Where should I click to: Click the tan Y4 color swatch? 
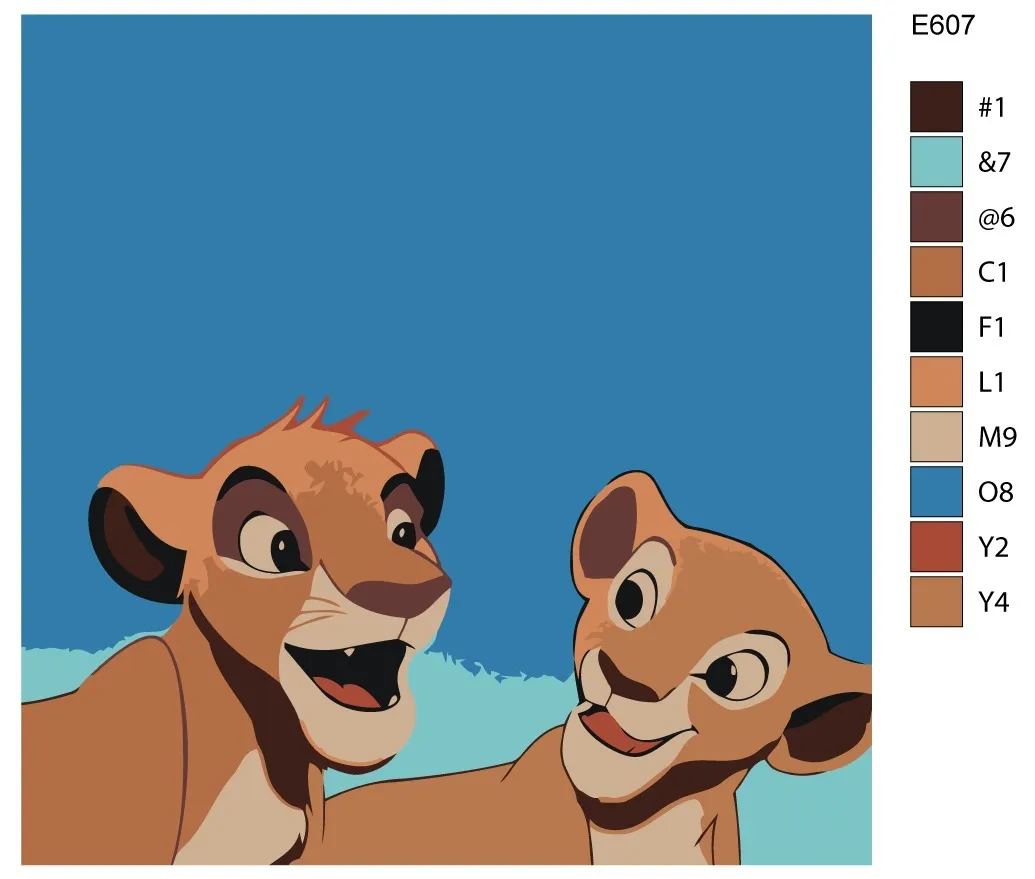click(x=936, y=601)
